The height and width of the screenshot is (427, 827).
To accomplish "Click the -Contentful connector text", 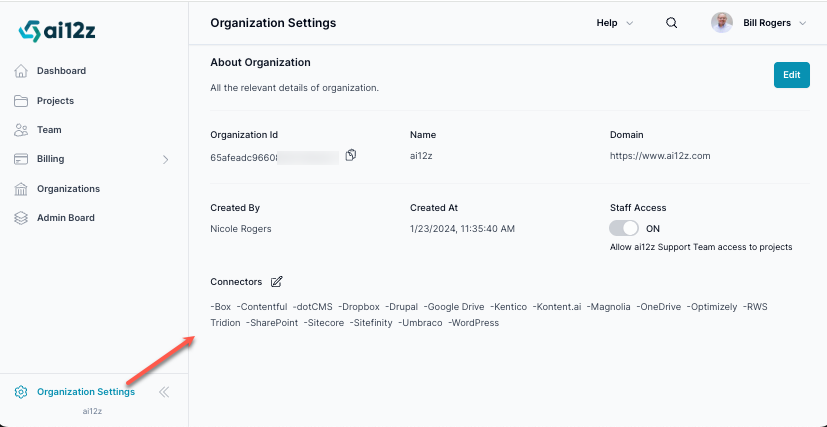I will (262, 307).
